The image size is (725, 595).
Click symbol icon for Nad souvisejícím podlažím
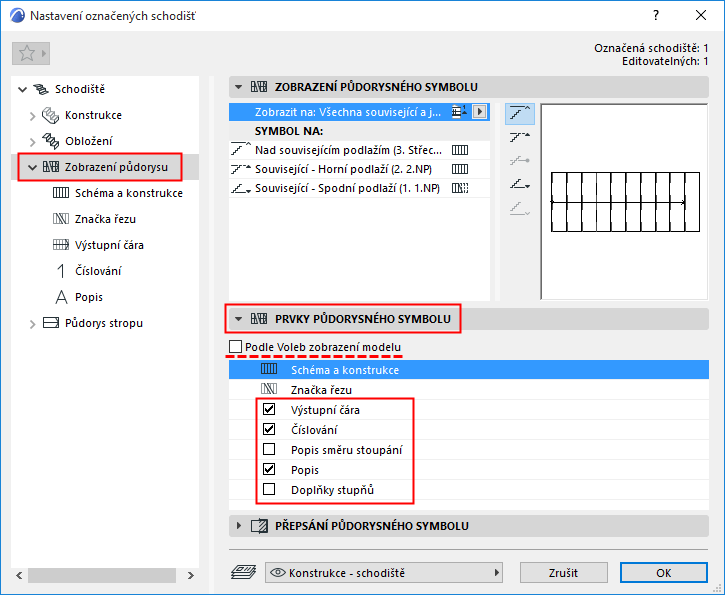(460, 150)
